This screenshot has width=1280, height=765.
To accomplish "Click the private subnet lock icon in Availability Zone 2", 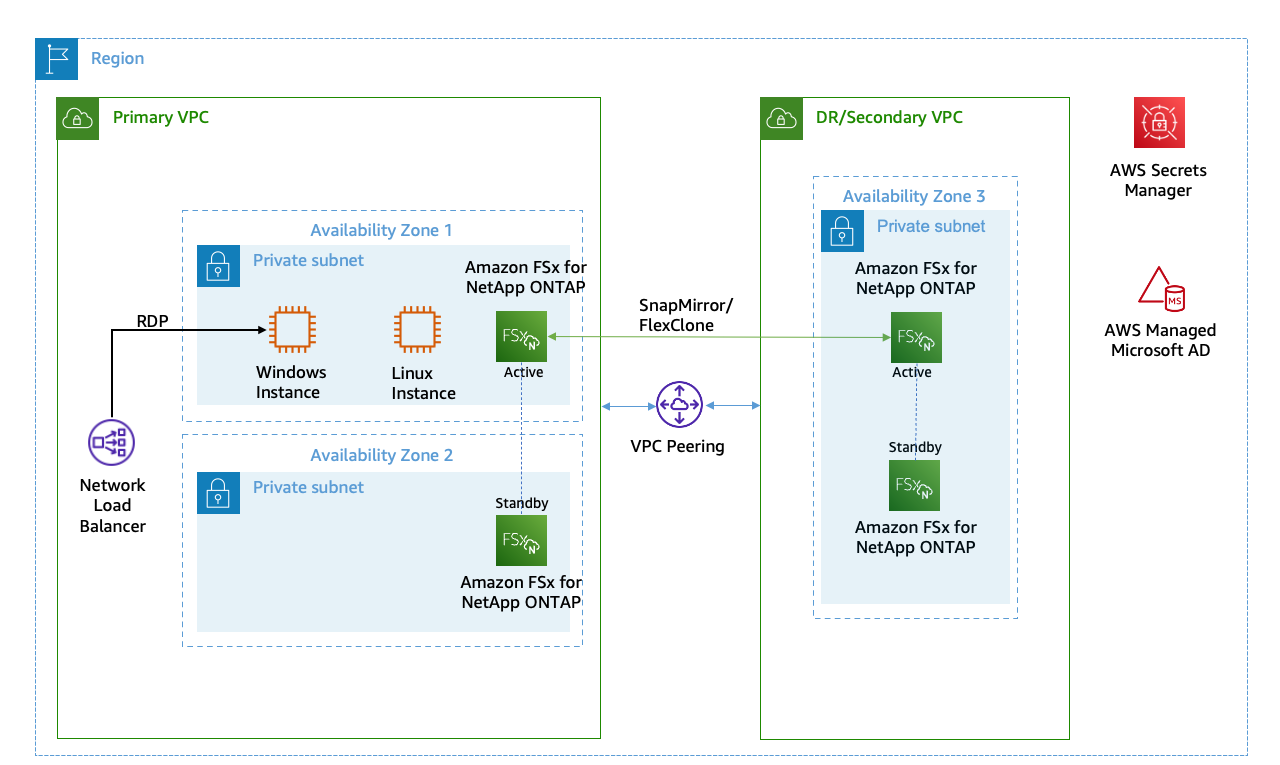I will [217, 492].
